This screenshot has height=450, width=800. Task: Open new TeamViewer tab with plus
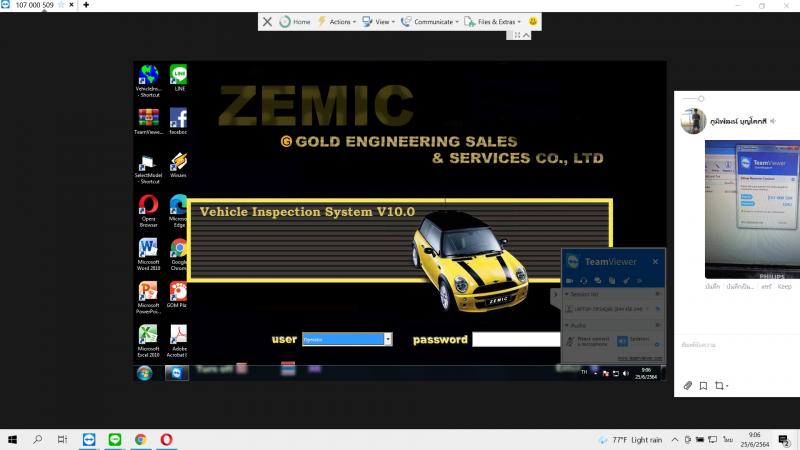coord(86,5)
